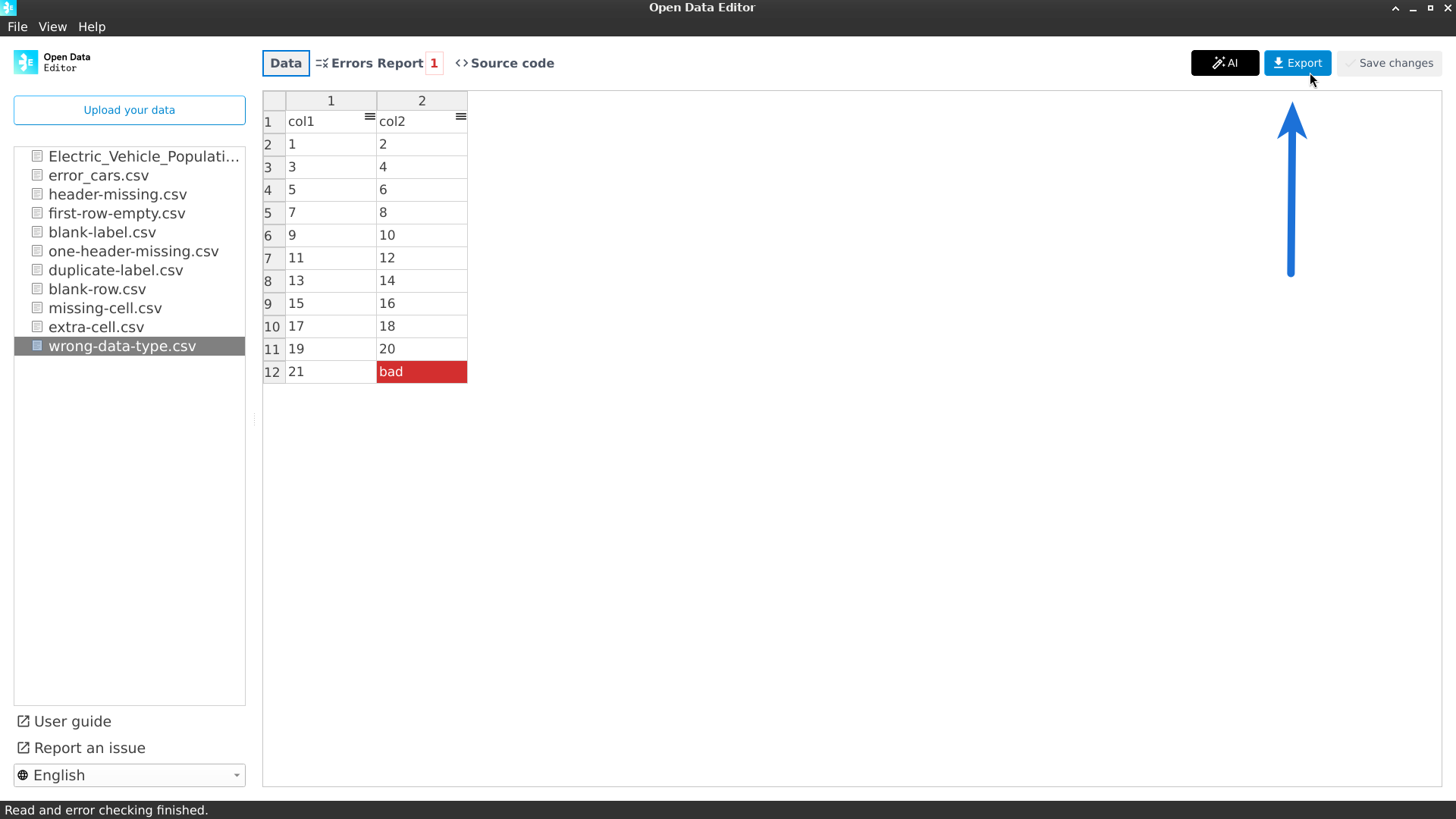Screen dimensions: 1456x819
Task: Select the red 'bad' error cell
Action: coord(422,372)
